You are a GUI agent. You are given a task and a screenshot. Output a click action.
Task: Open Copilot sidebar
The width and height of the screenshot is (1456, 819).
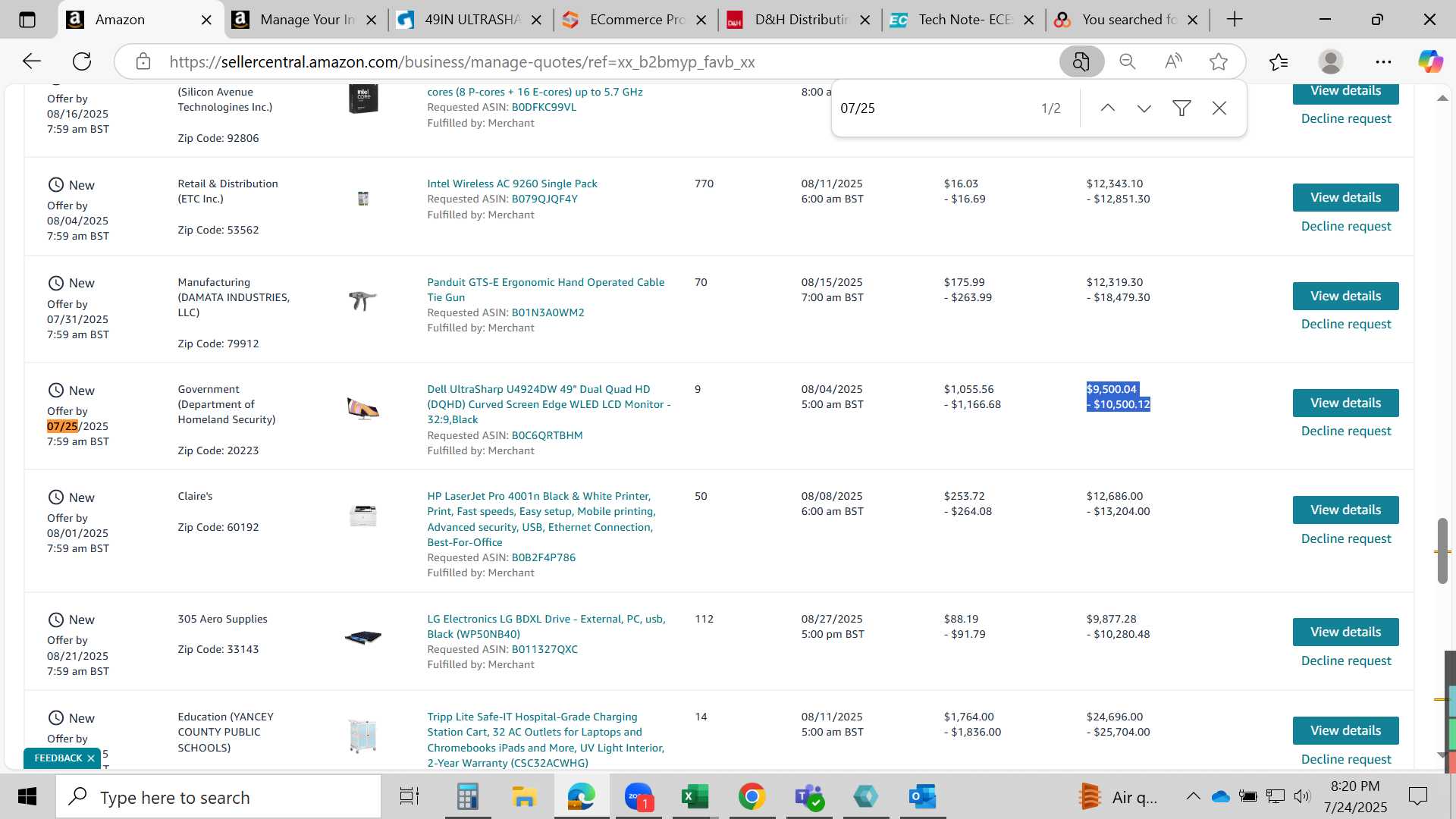[1430, 61]
